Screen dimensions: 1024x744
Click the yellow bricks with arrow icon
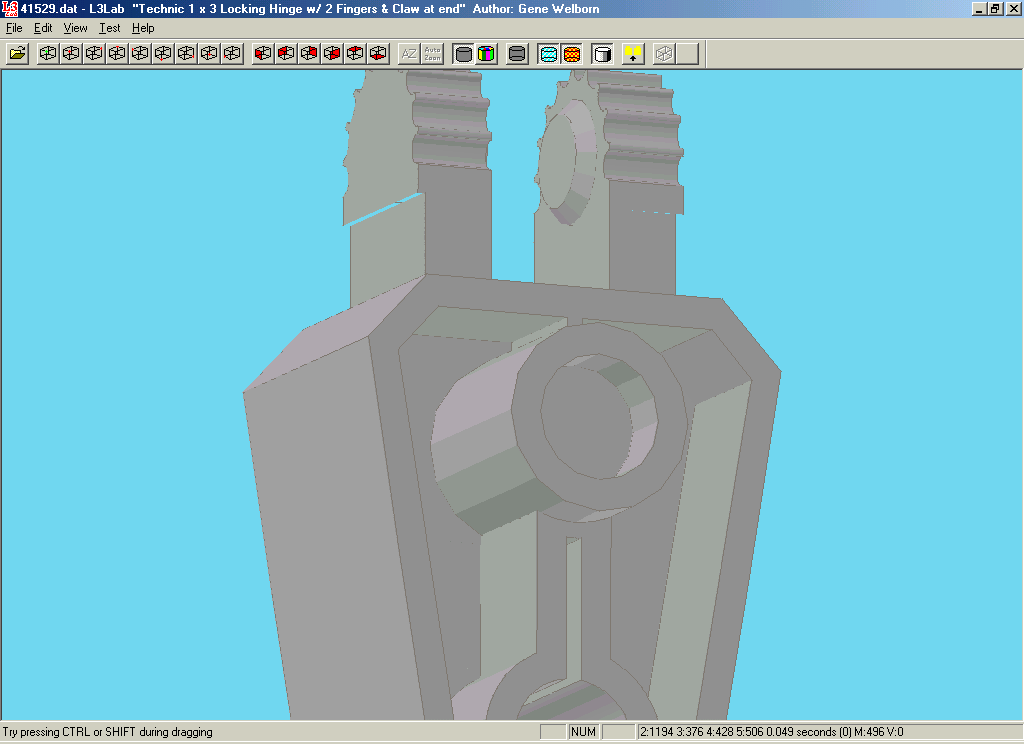[x=633, y=54]
